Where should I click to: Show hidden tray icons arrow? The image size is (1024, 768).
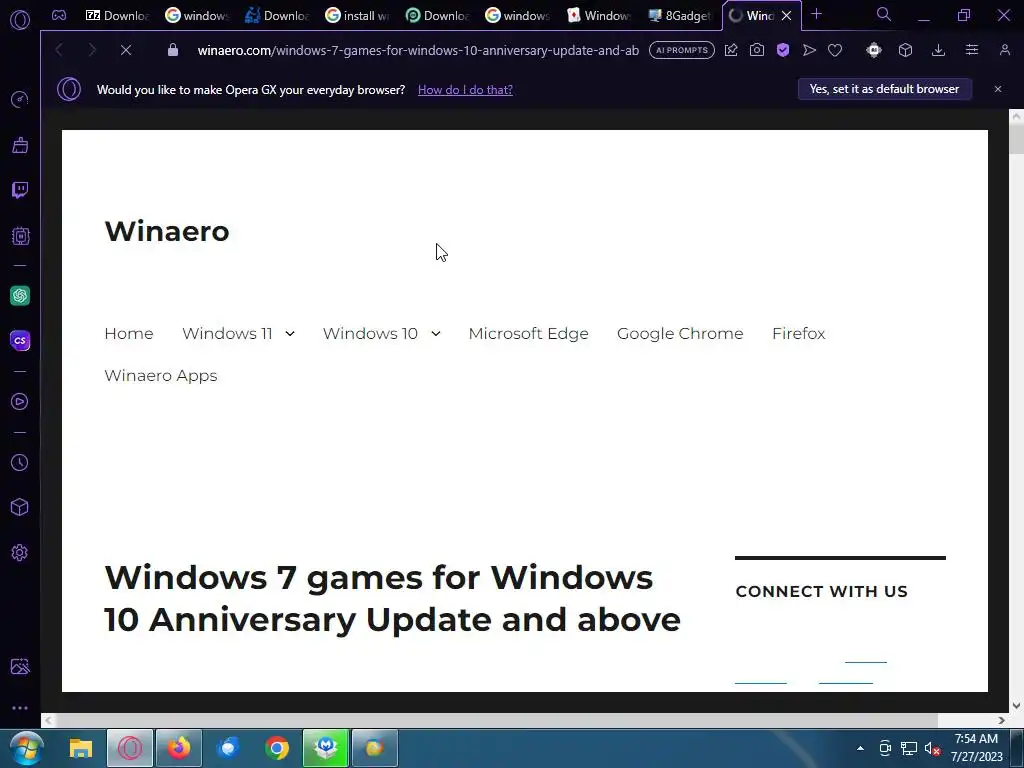coord(860,748)
